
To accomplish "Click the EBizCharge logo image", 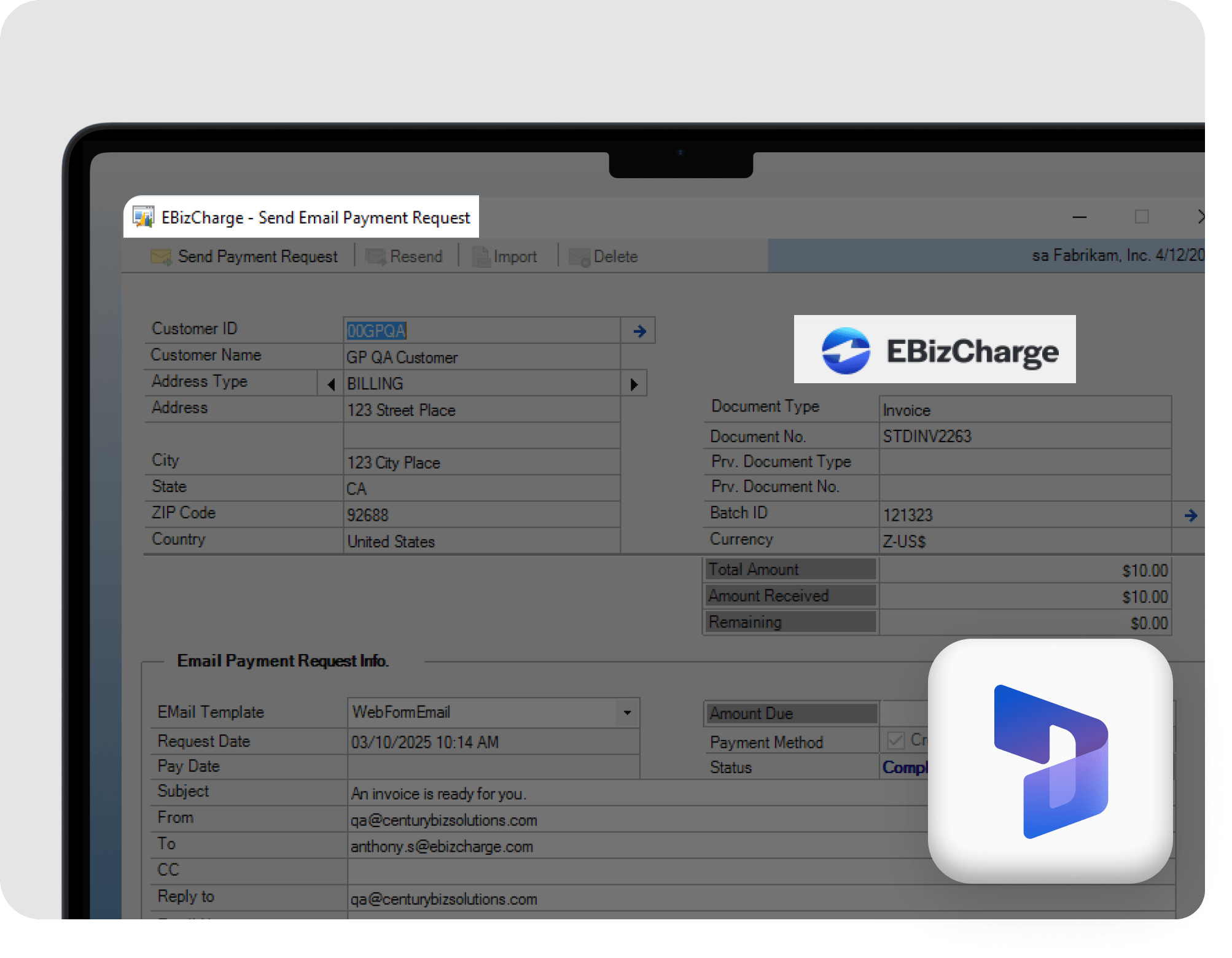I will click(934, 350).
